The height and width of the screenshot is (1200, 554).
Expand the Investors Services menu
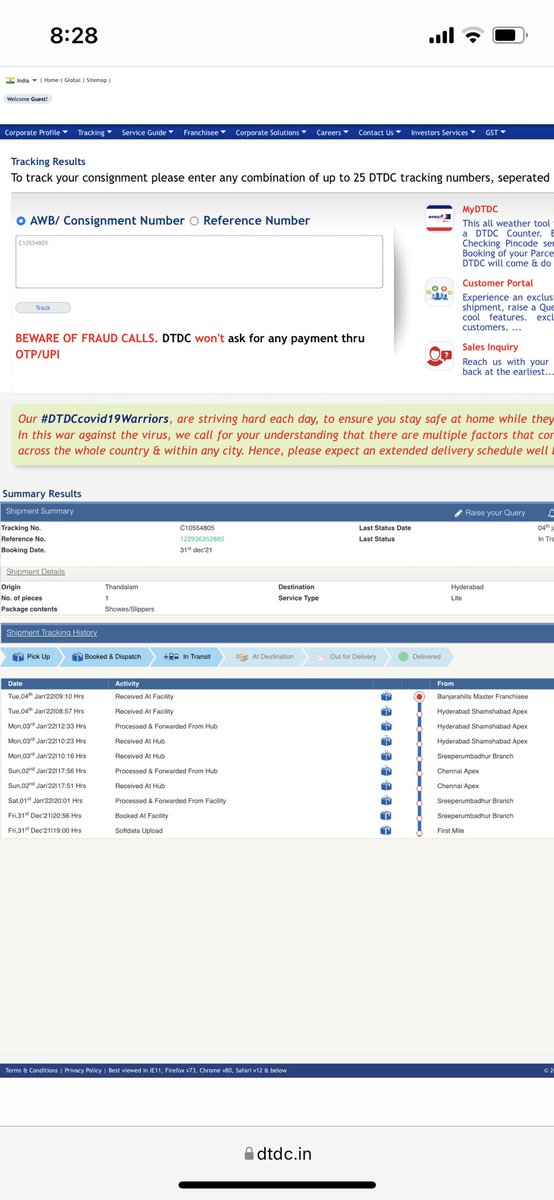point(443,132)
